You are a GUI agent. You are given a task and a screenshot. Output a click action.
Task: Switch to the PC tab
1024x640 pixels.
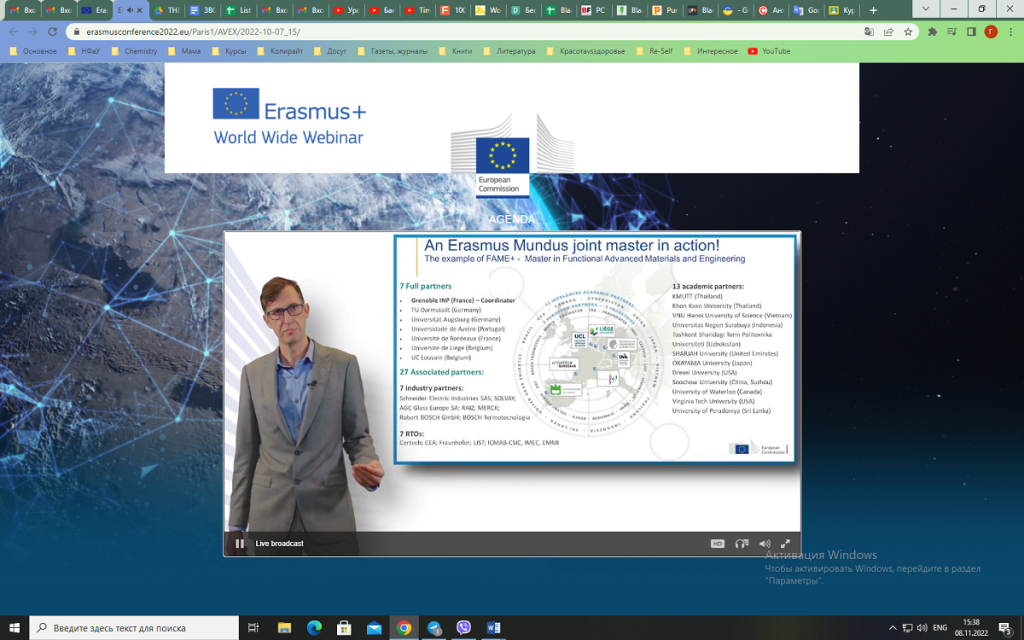pos(594,10)
